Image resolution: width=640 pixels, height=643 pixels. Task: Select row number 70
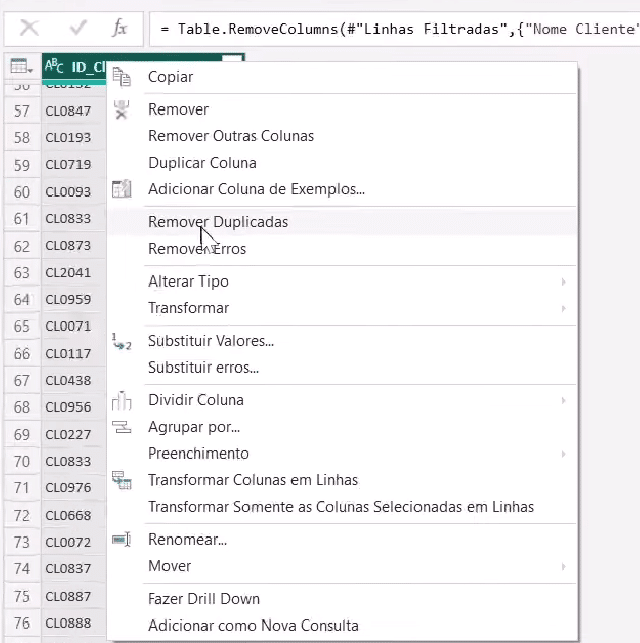click(x=22, y=462)
